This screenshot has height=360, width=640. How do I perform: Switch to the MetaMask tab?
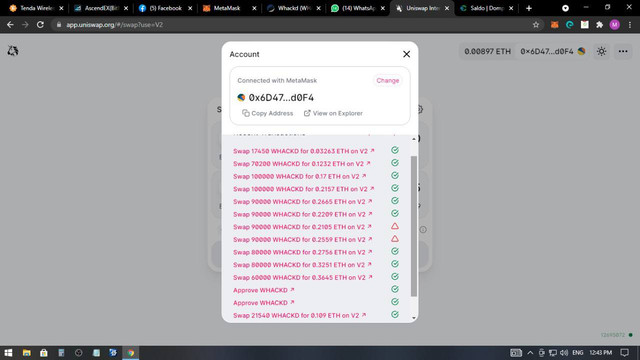point(229,8)
